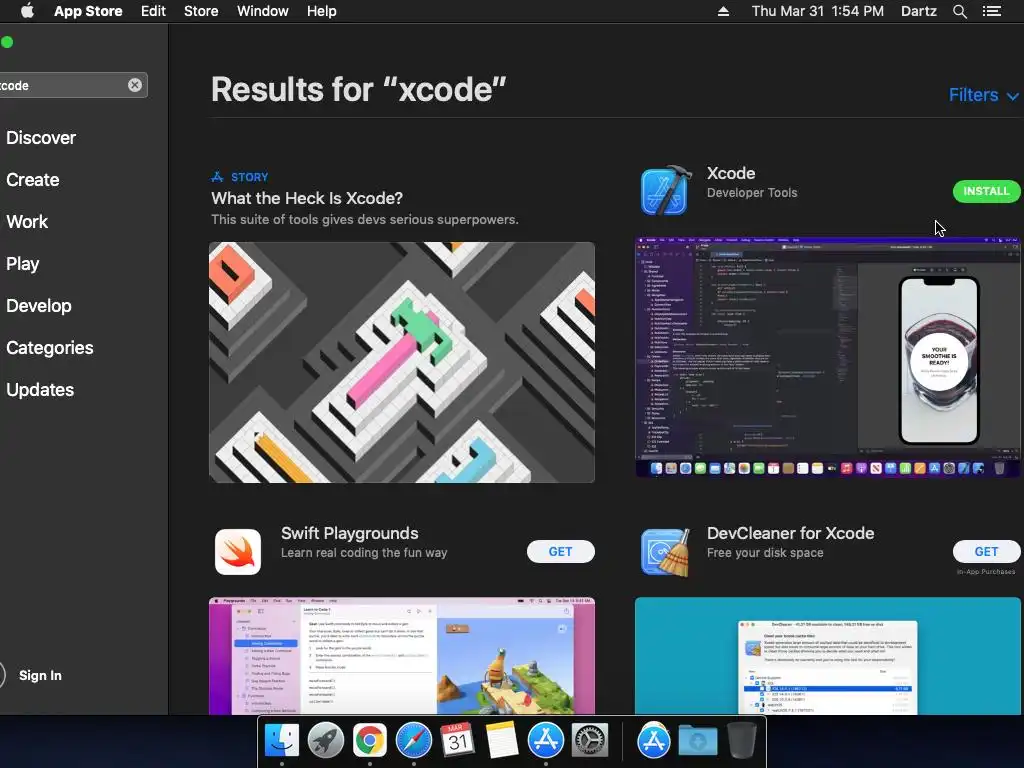Click the Dartz user name in menu bar
The image size is (1024, 768).
918,11
